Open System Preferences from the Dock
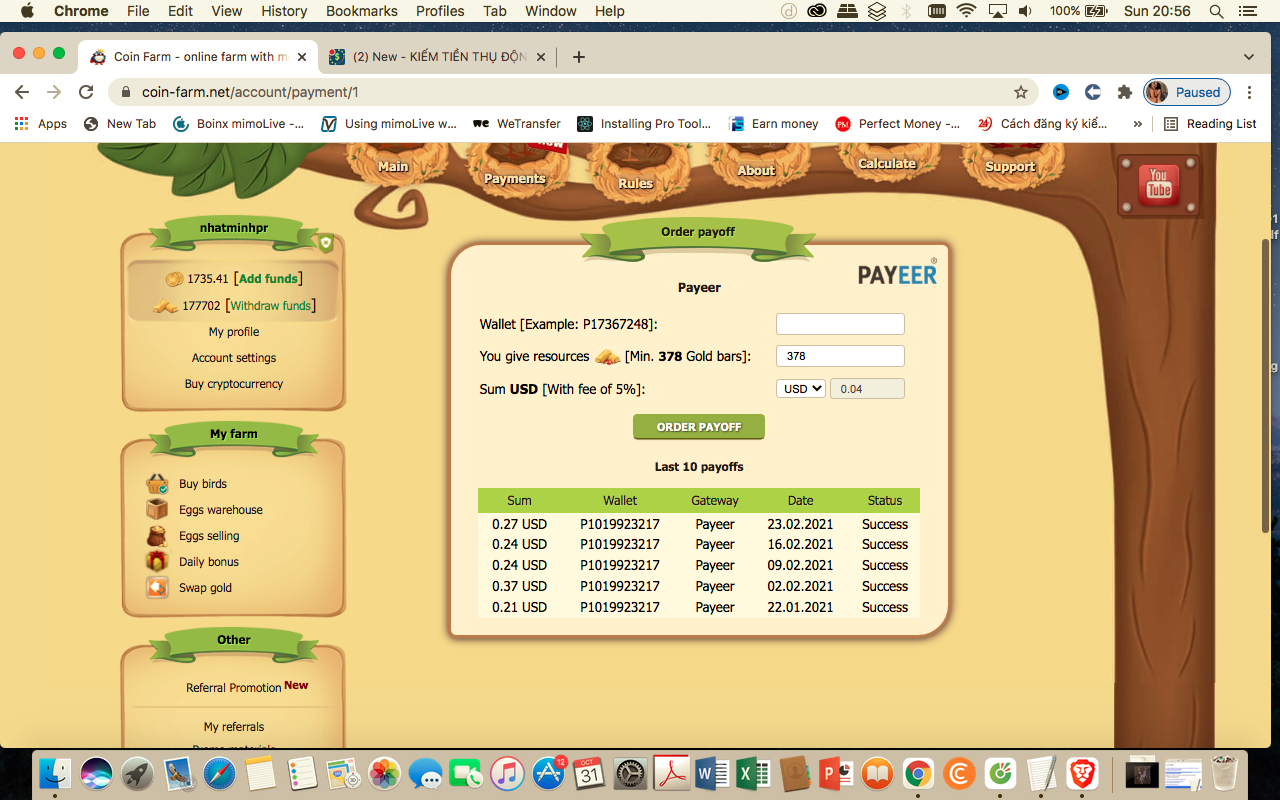The image size is (1280, 800). click(x=631, y=774)
